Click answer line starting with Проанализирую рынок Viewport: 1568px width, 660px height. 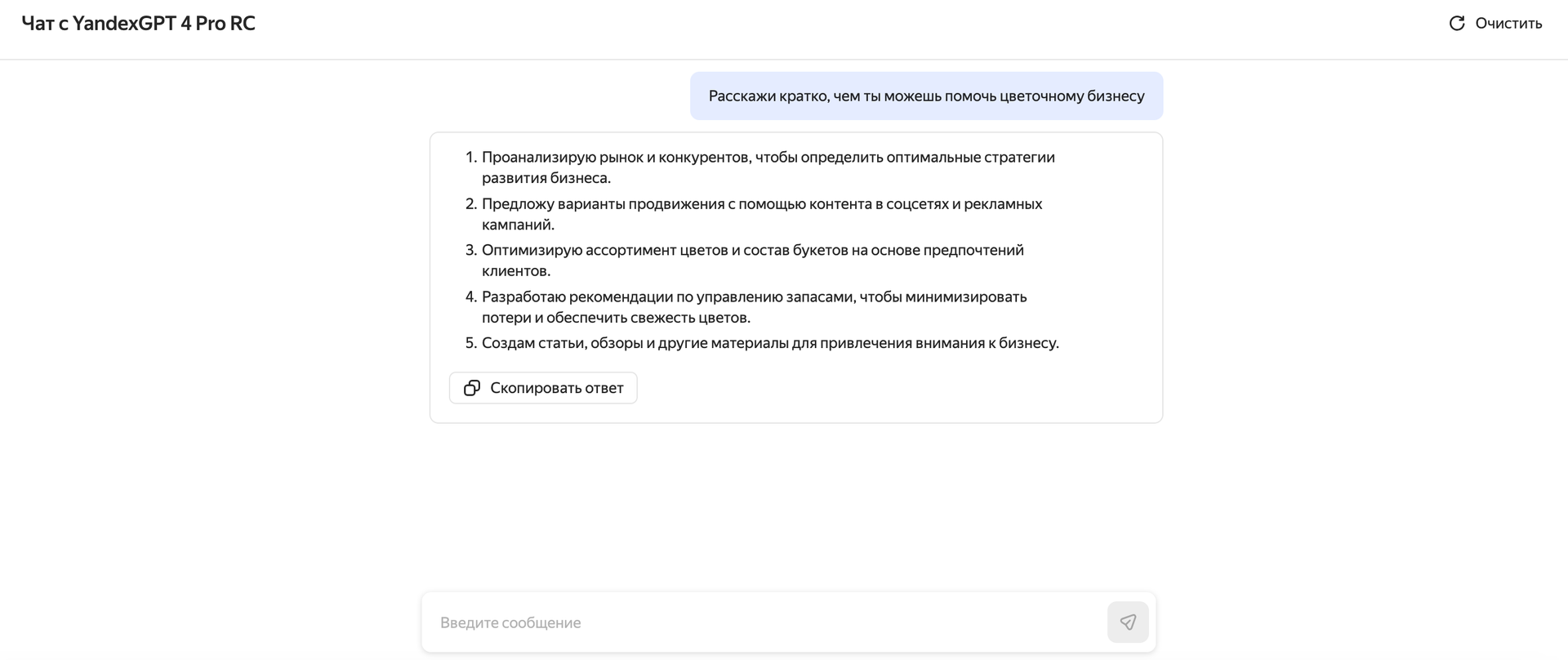(x=768, y=167)
